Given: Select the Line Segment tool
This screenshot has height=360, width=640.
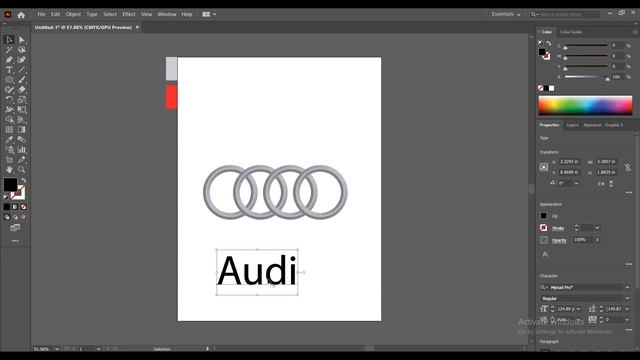Looking at the screenshot, I should click(x=22, y=70).
